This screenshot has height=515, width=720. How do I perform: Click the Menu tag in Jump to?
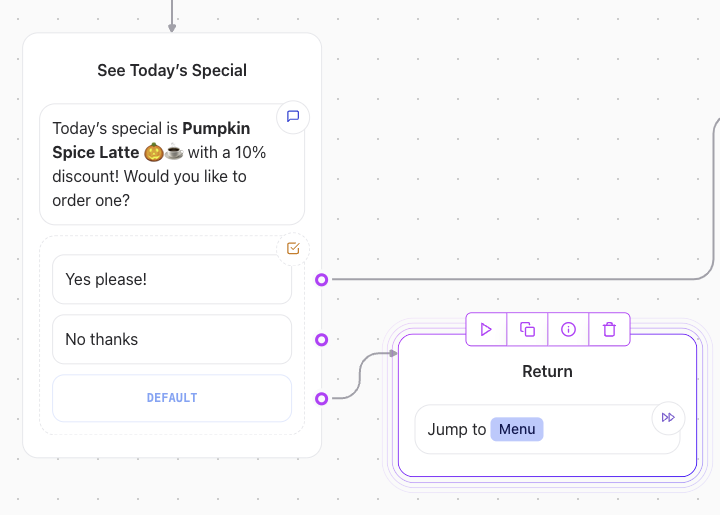click(x=517, y=429)
